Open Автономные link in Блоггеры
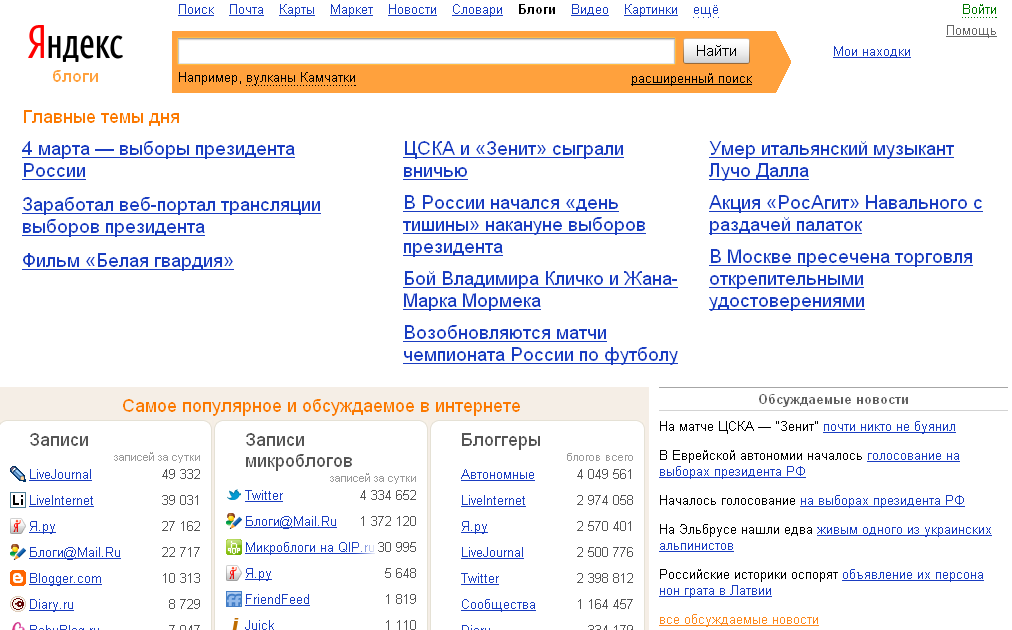Viewport: 1012px width, 630px height. coord(498,474)
